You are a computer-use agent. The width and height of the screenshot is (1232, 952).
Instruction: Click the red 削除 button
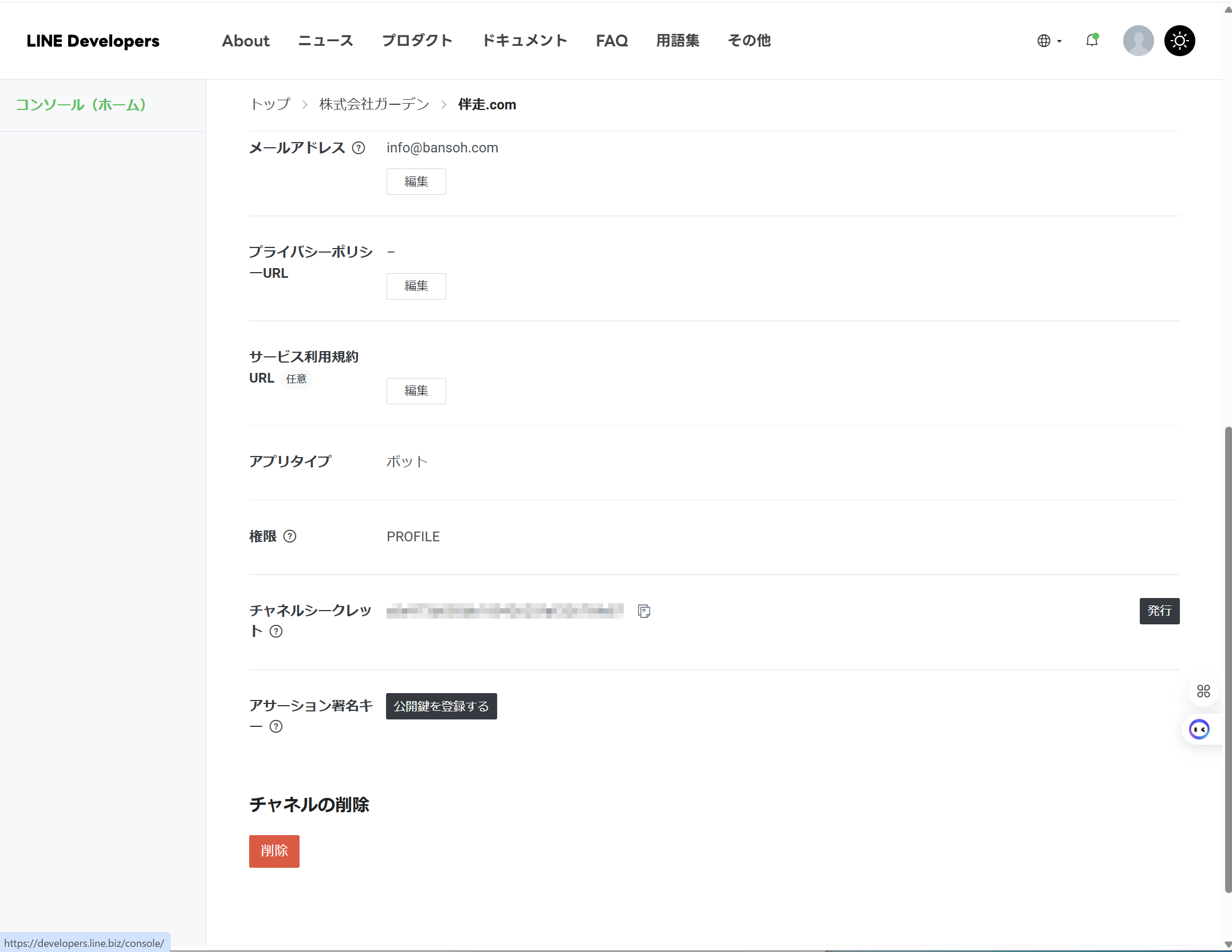point(274,851)
